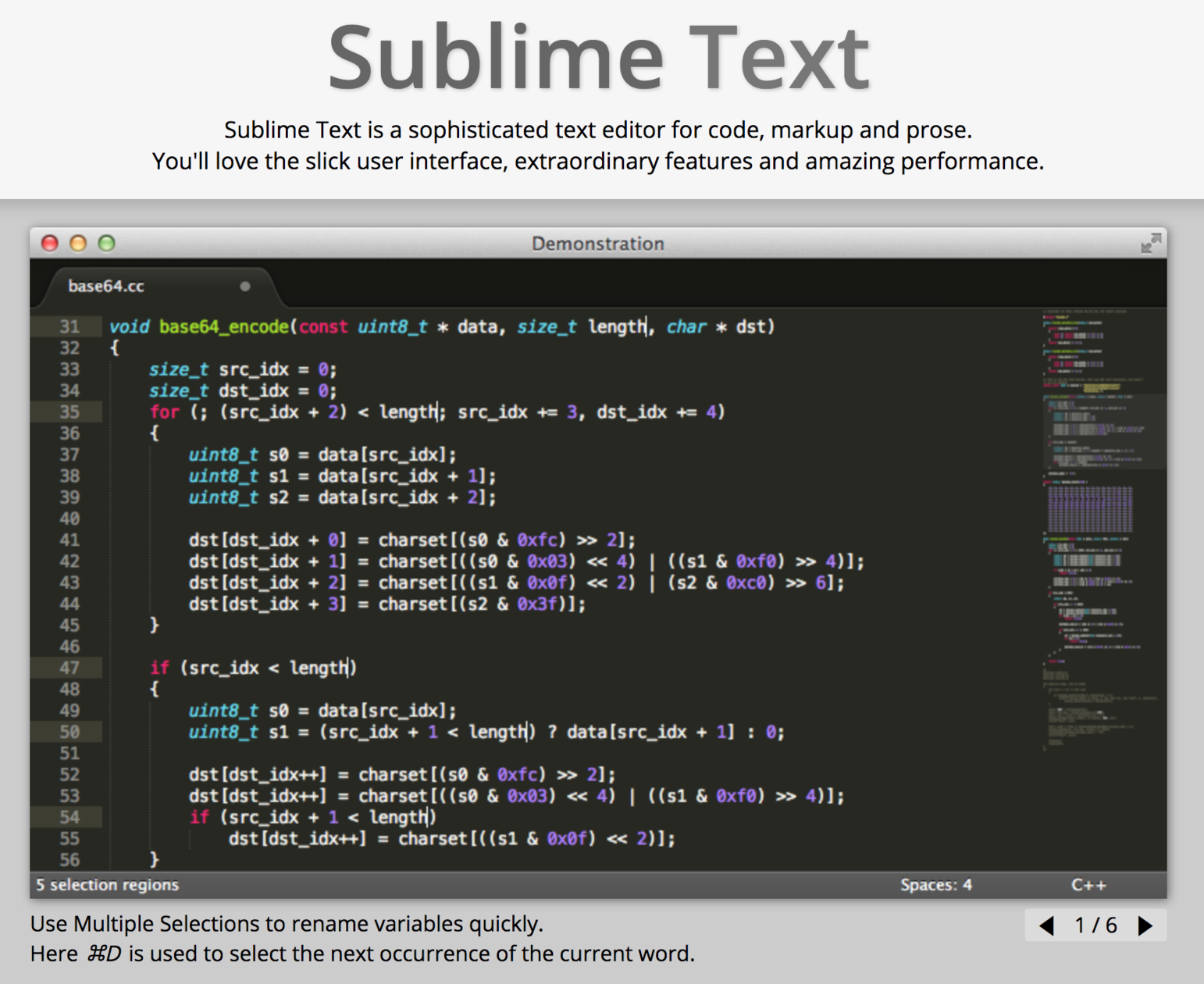Click the minimap code overview
The width and height of the screenshot is (1204, 984).
(x=1103, y=531)
